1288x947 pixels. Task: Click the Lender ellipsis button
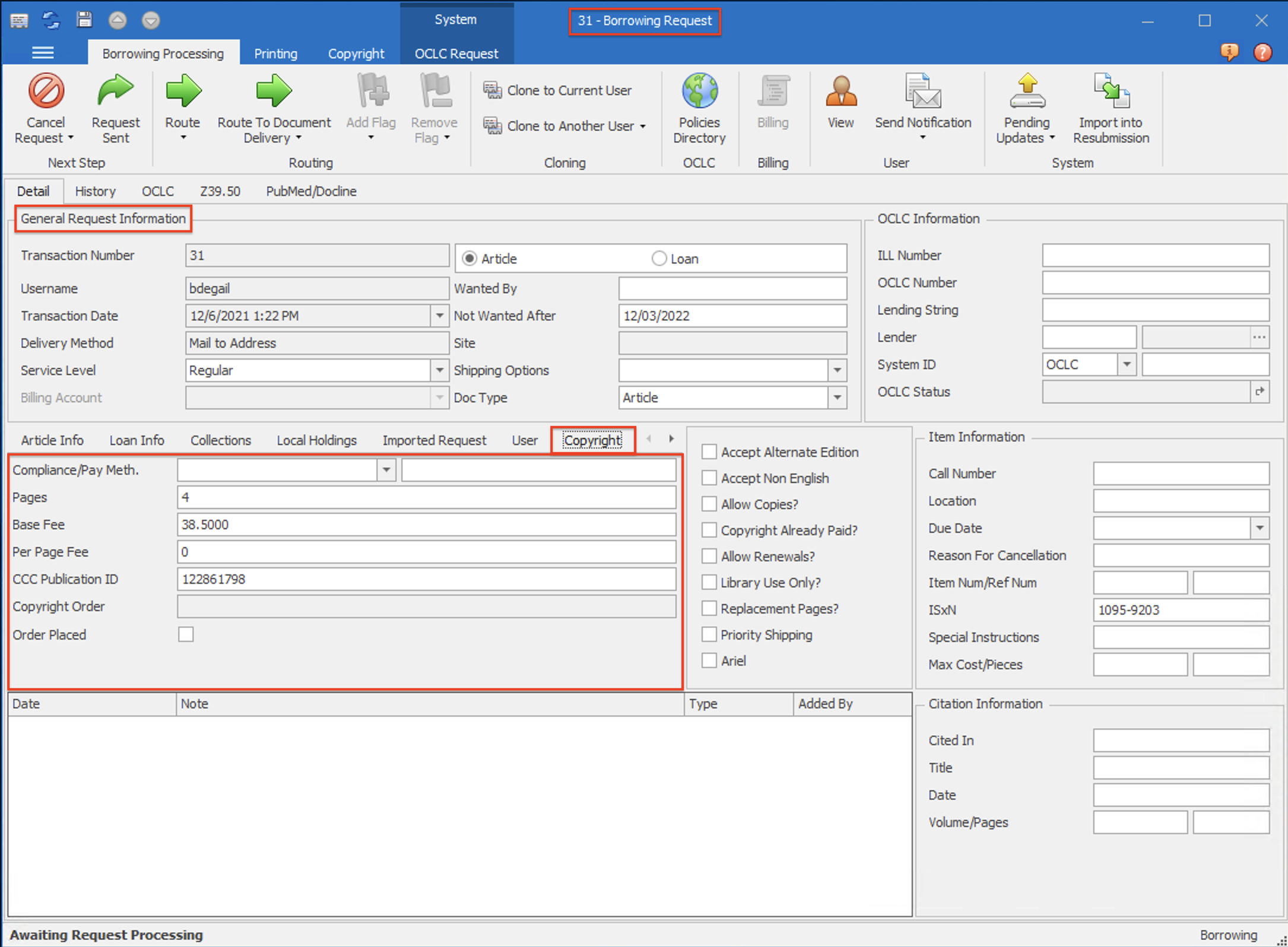point(1260,337)
